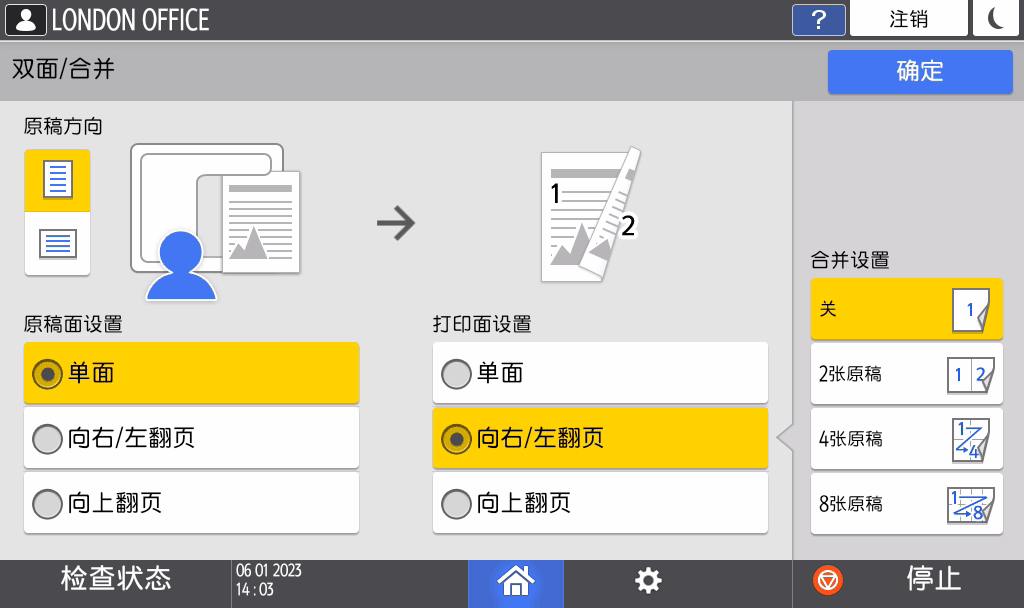The width and height of the screenshot is (1024, 608).
Task: Select 8张原稿 to combine eight originals
Action: click(x=905, y=503)
